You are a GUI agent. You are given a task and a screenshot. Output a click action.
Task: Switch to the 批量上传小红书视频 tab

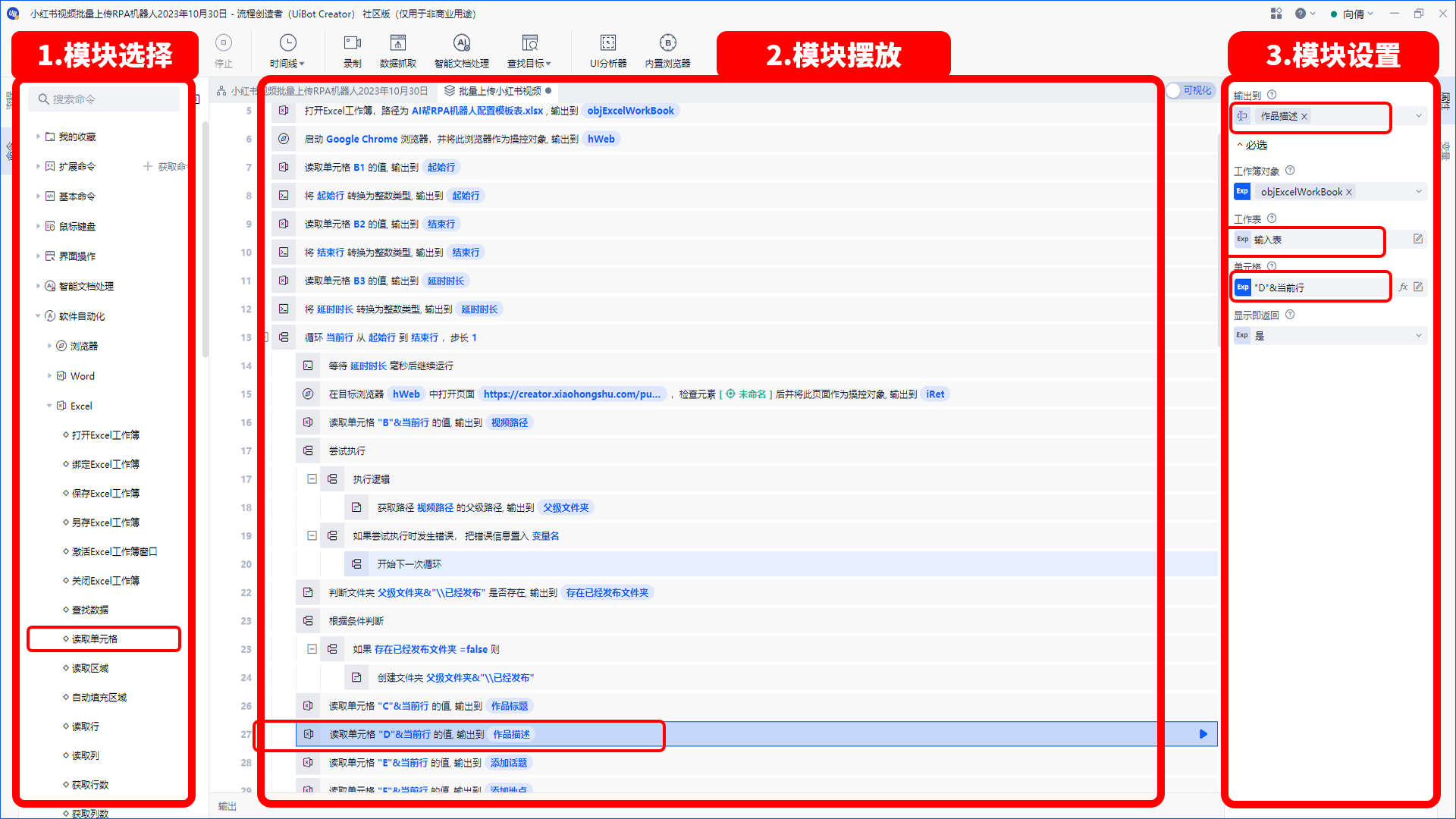click(497, 91)
